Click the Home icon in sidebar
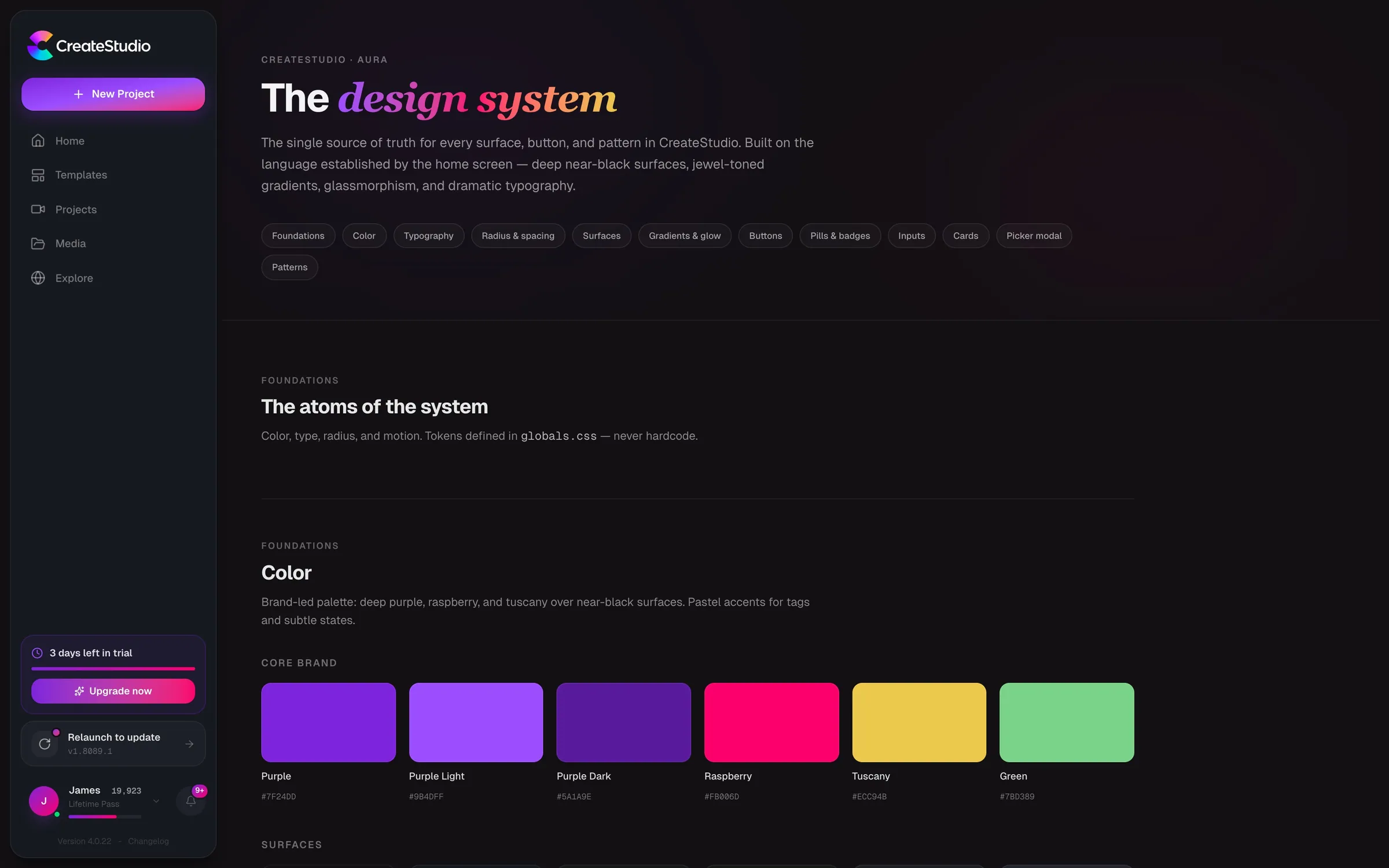This screenshot has width=1389, height=868. click(x=38, y=141)
